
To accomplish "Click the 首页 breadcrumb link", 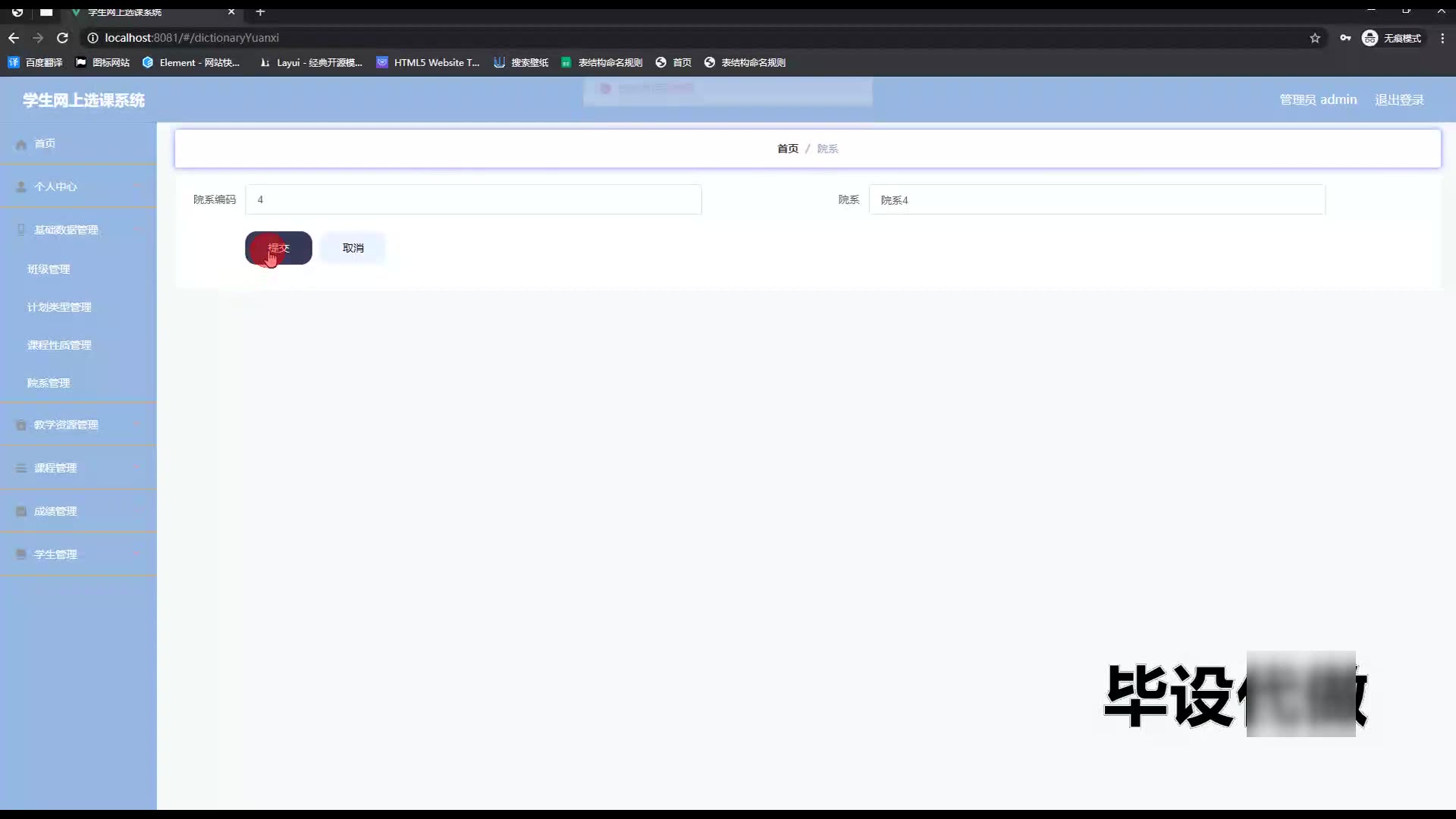I will coord(787,149).
